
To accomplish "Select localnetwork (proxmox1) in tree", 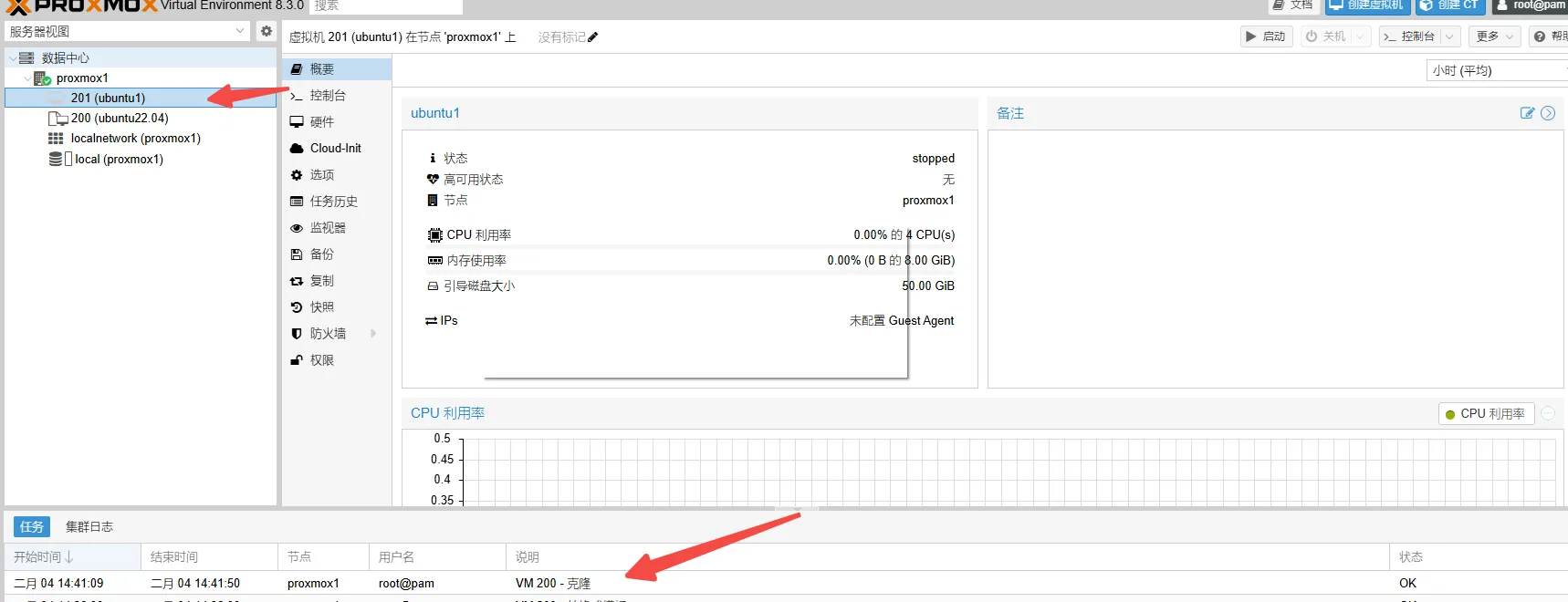I will (x=141, y=139).
